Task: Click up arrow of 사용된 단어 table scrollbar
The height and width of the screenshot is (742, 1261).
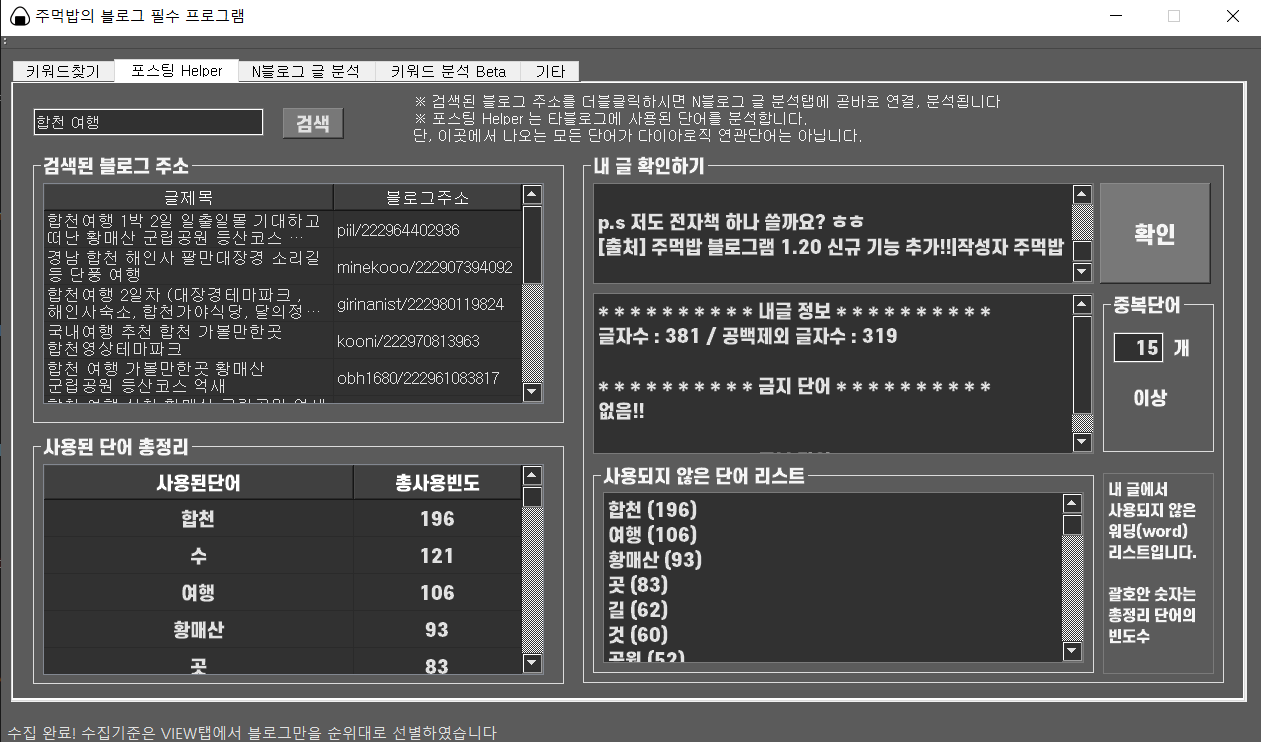Action: click(x=532, y=477)
